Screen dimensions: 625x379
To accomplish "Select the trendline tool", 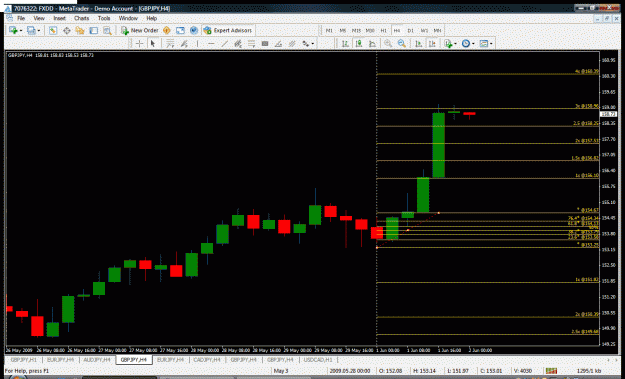I will (x=224, y=43).
